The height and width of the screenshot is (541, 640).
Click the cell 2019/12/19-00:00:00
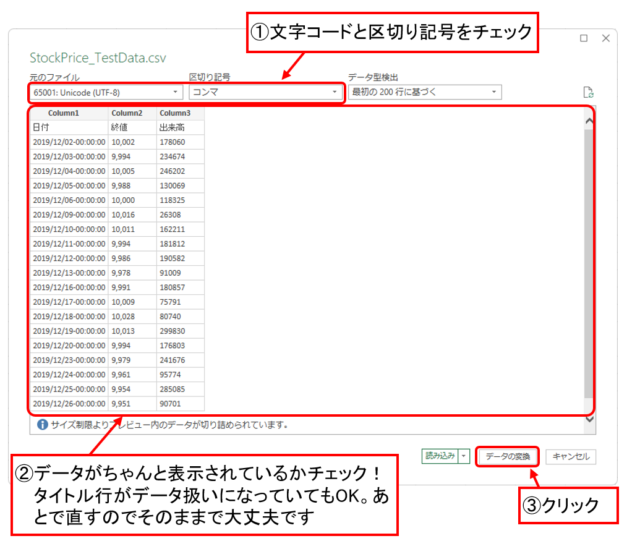[x=69, y=331]
